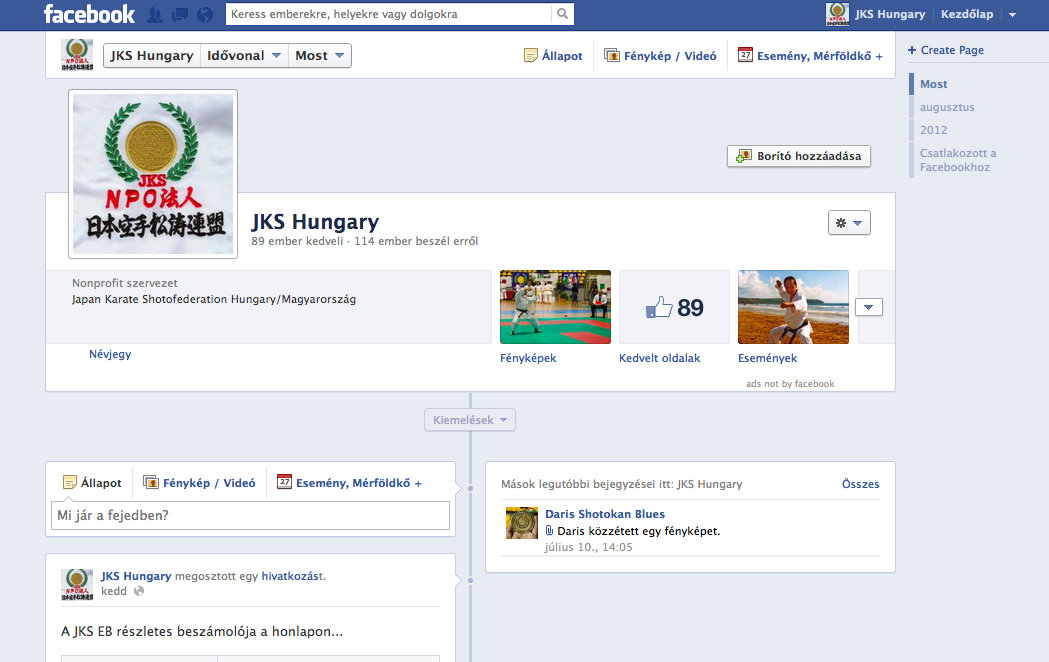The width and height of the screenshot is (1049, 662).
Task: Open the account dropdown arrow in the top bar
Action: 1012,15
